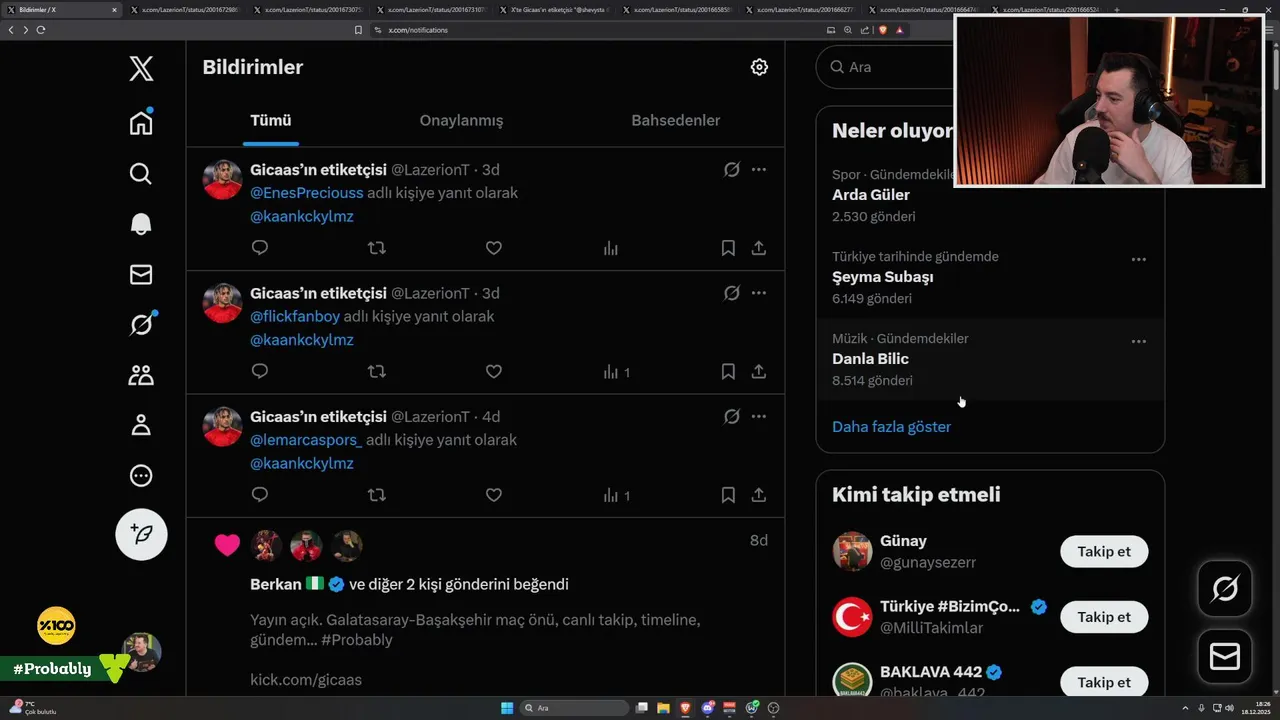1280x720 pixels.
Task: Open @lemarcaspors_ mention link
Action: (306, 440)
